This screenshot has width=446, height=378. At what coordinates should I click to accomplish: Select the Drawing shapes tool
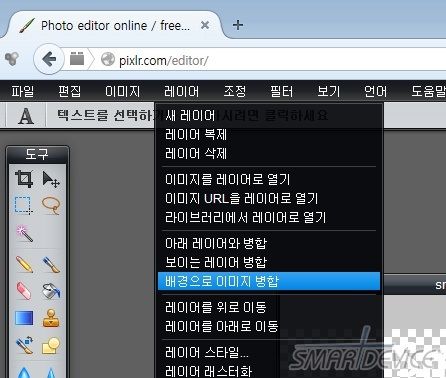[51, 345]
